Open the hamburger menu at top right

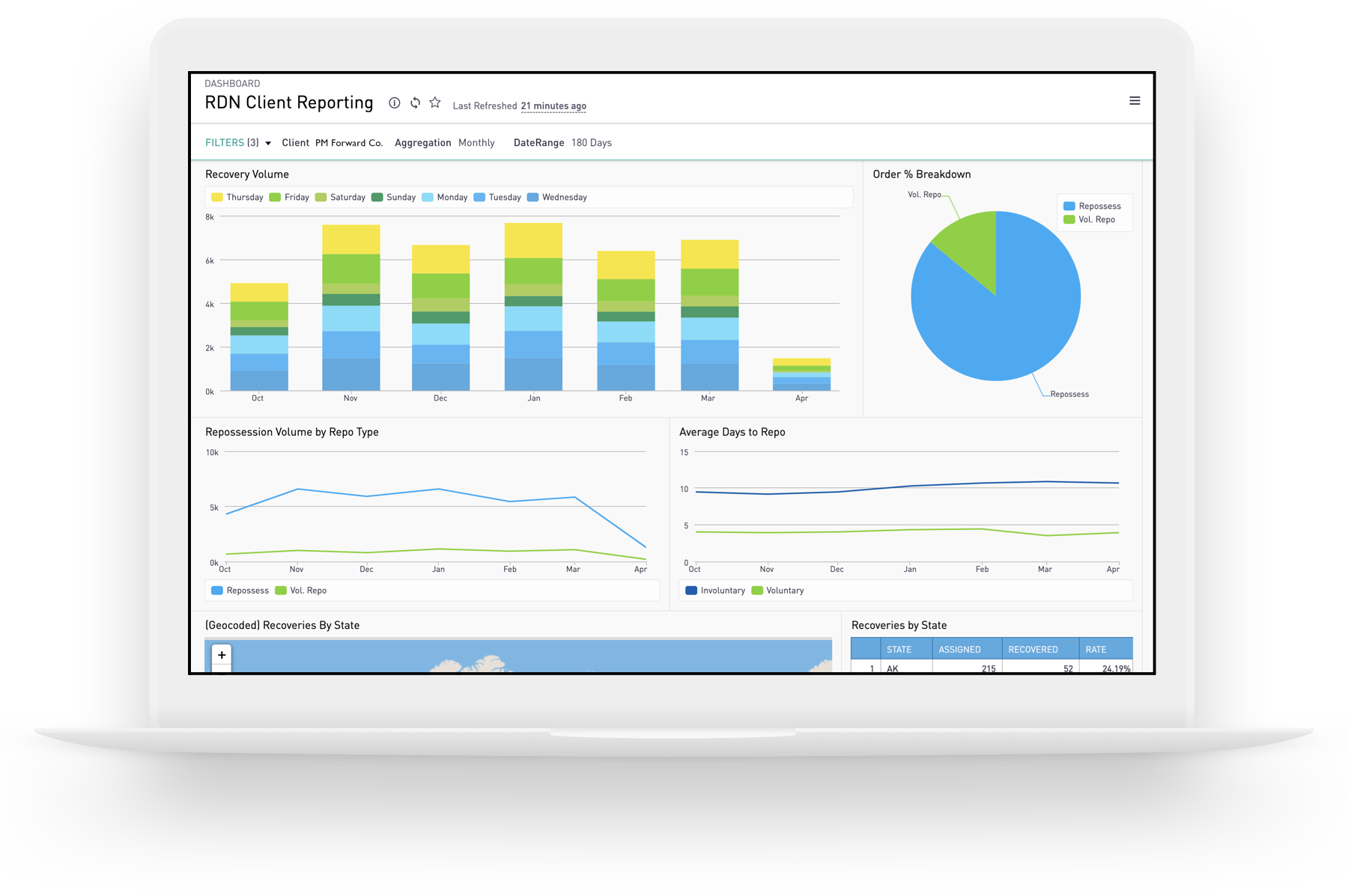[x=1135, y=100]
